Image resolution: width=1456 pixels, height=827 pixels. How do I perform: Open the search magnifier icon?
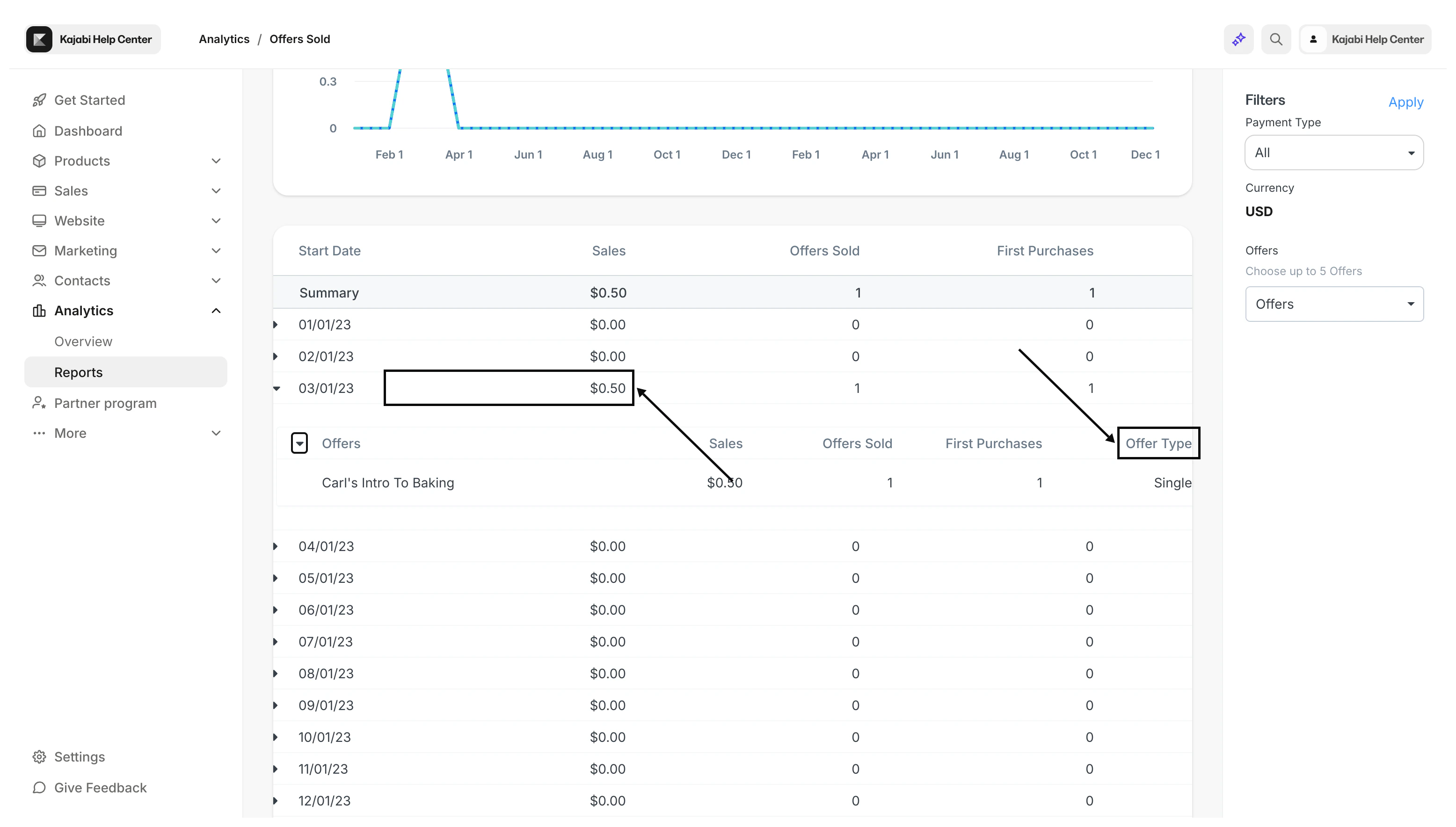pyautogui.click(x=1276, y=39)
